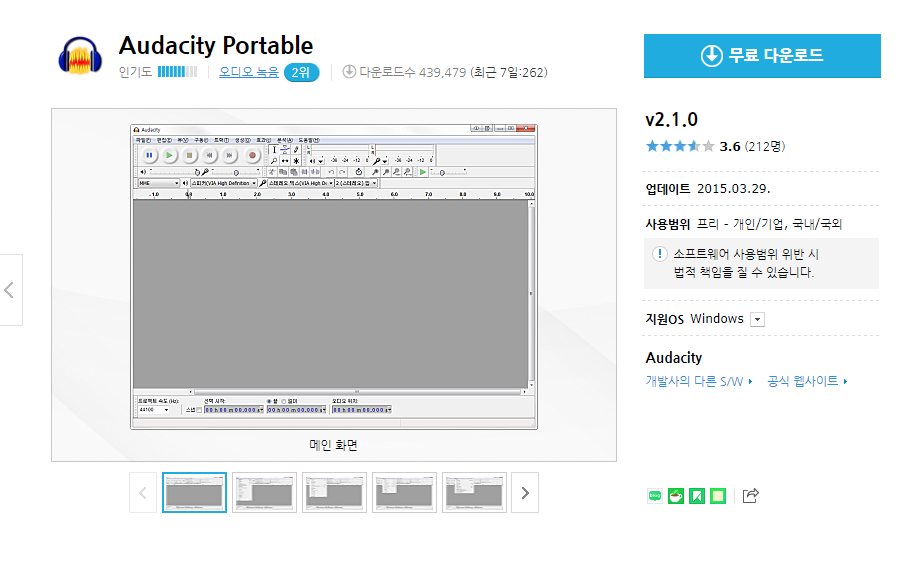Click the 2위 ranking badge
This screenshot has height=562, width=909.
coord(301,72)
